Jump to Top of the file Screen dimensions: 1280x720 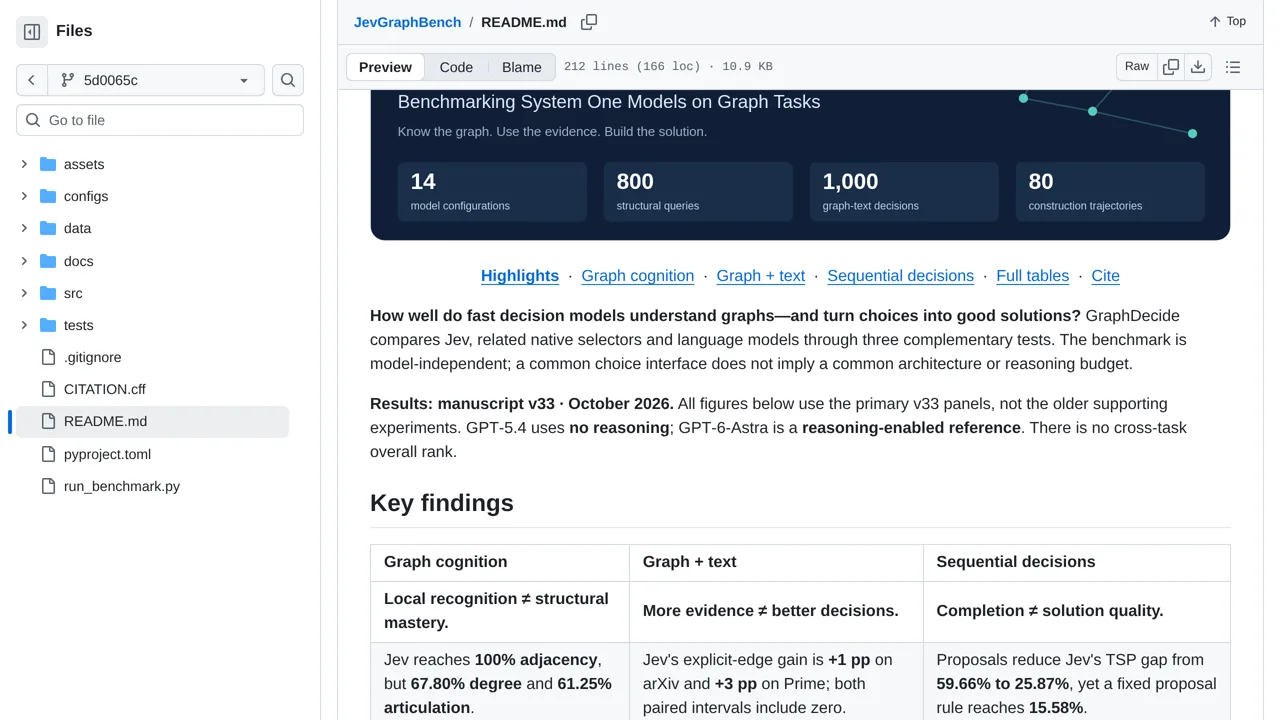point(1227,22)
